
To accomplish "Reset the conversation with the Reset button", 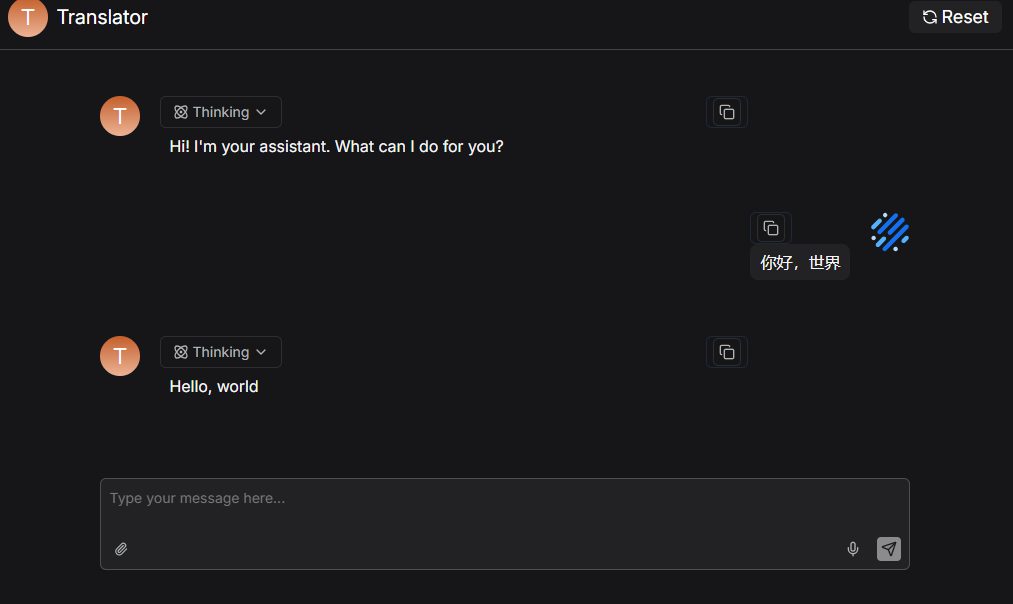I will tap(955, 17).
